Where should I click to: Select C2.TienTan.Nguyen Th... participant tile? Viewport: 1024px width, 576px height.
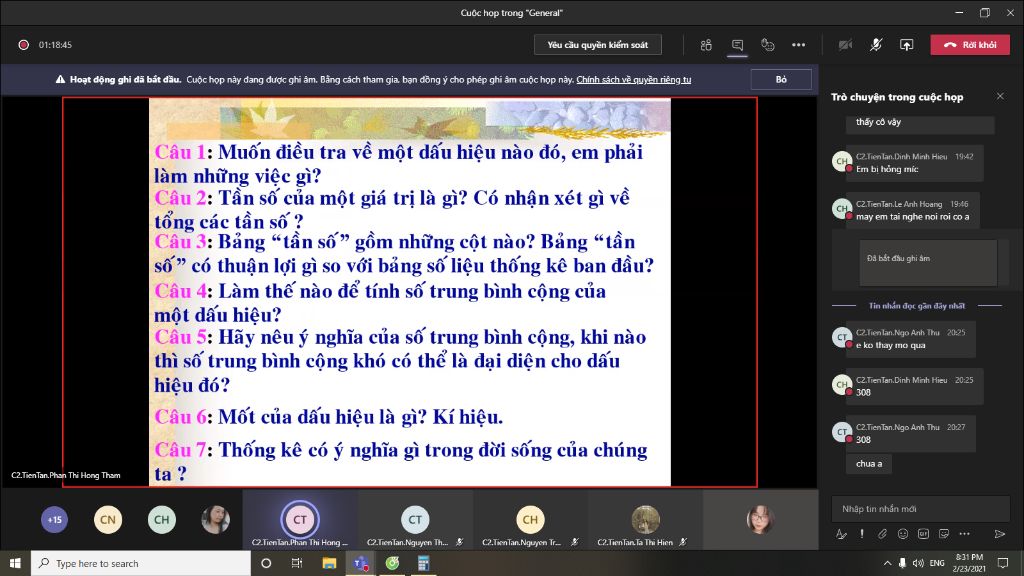click(415, 520)
